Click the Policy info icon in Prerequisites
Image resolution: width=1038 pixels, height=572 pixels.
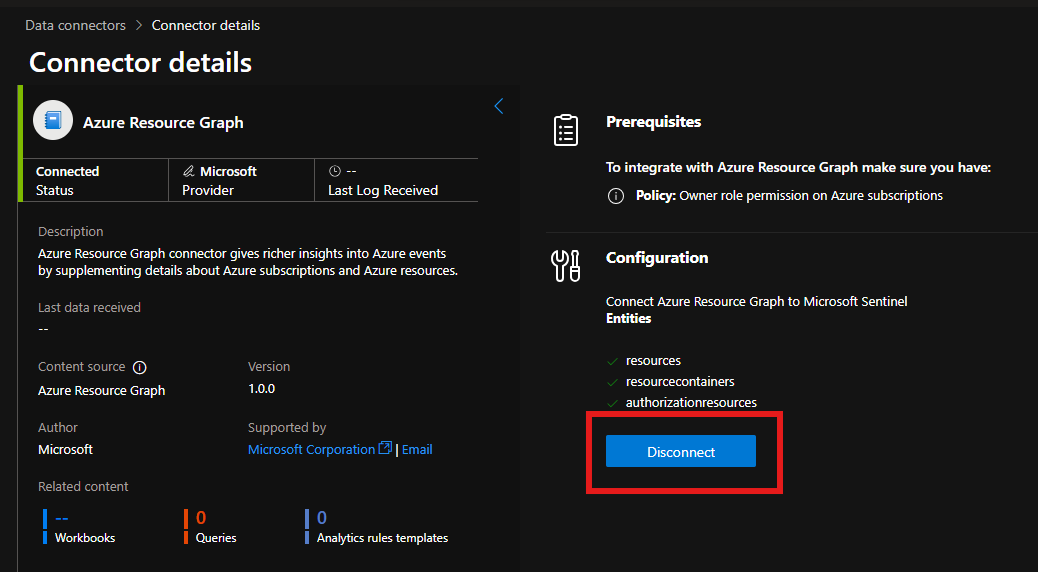click(x=616, y=196)
